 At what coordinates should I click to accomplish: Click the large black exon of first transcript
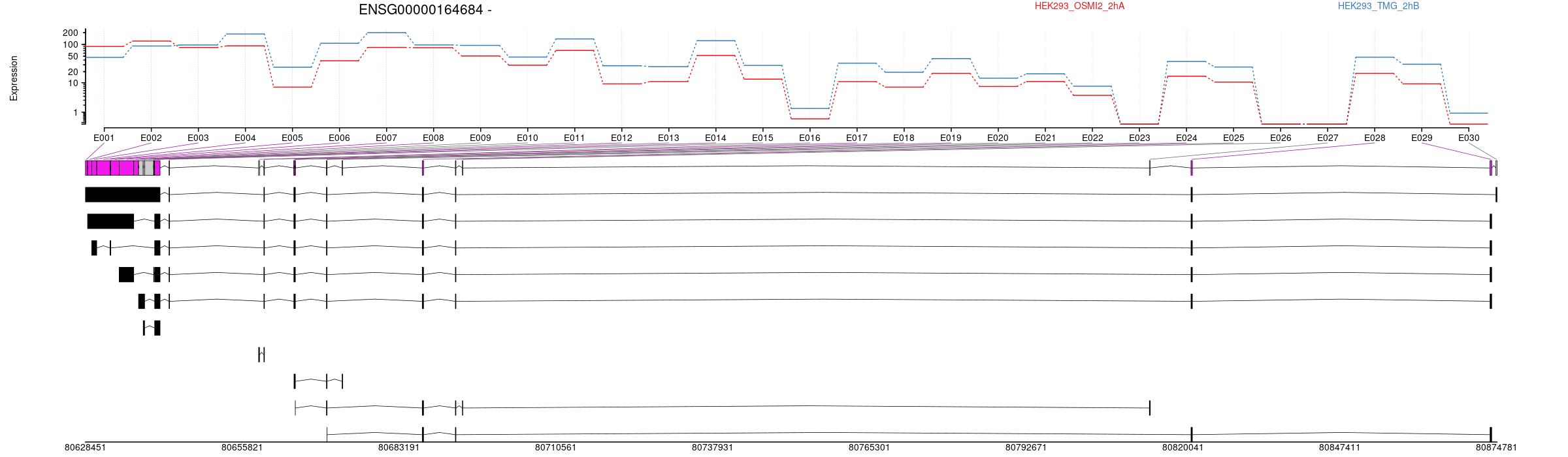pos(123,195)
